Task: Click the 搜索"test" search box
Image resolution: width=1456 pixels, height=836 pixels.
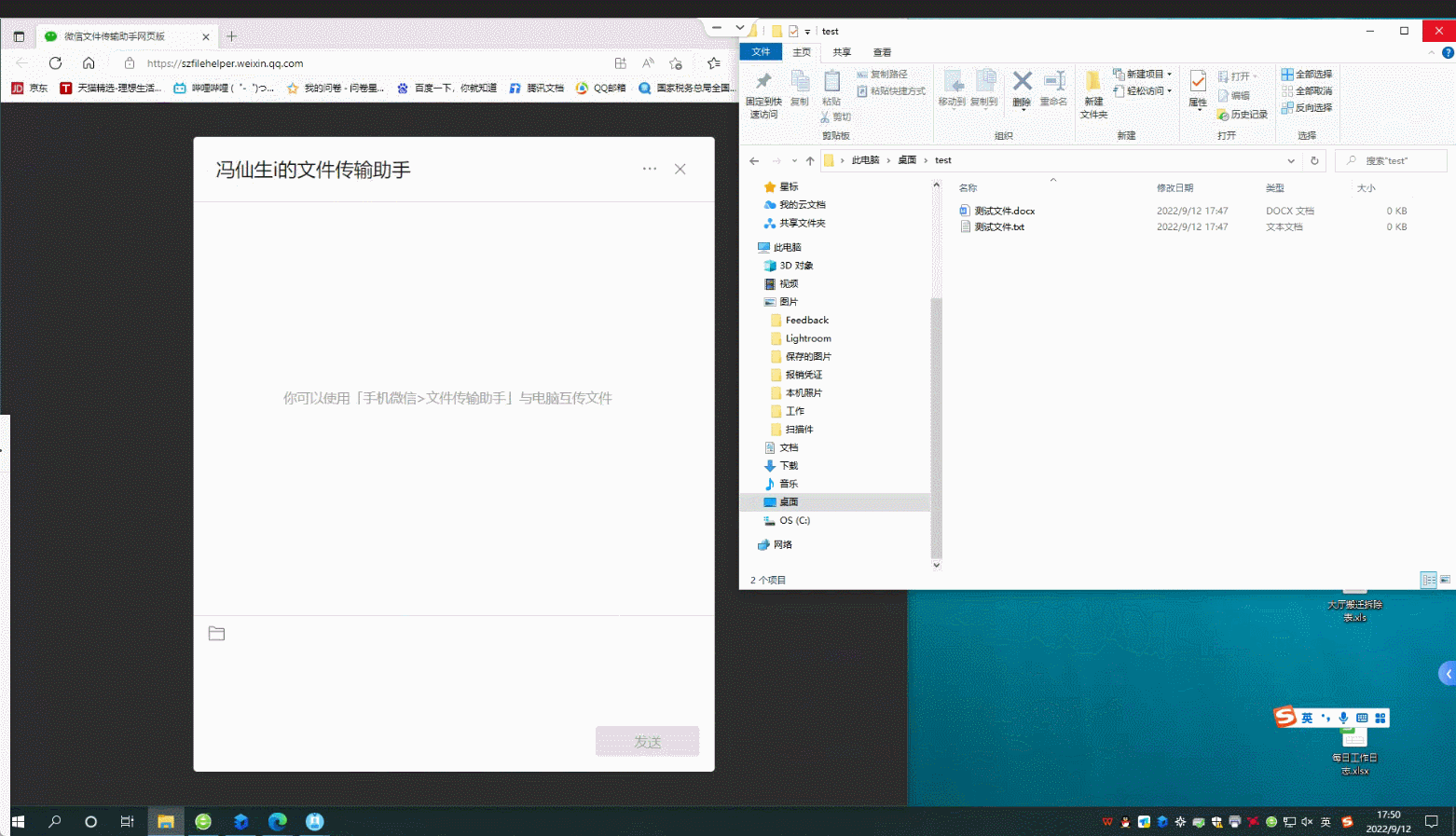Action: pyautogui.click(x=1391, y=160)
